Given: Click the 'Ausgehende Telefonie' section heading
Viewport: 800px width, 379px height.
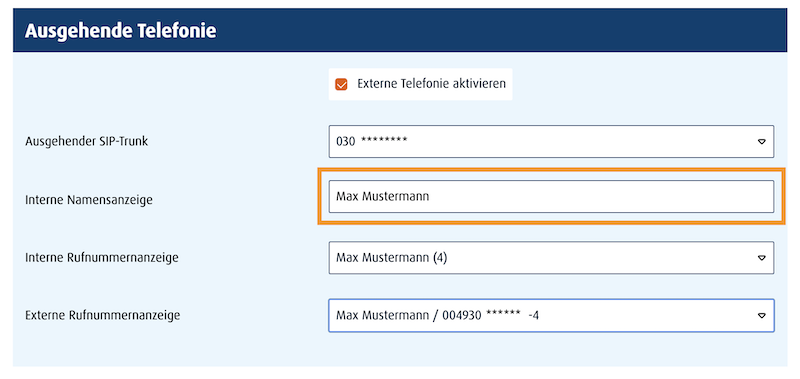Looking at the screenshot, I should point(120,31).
